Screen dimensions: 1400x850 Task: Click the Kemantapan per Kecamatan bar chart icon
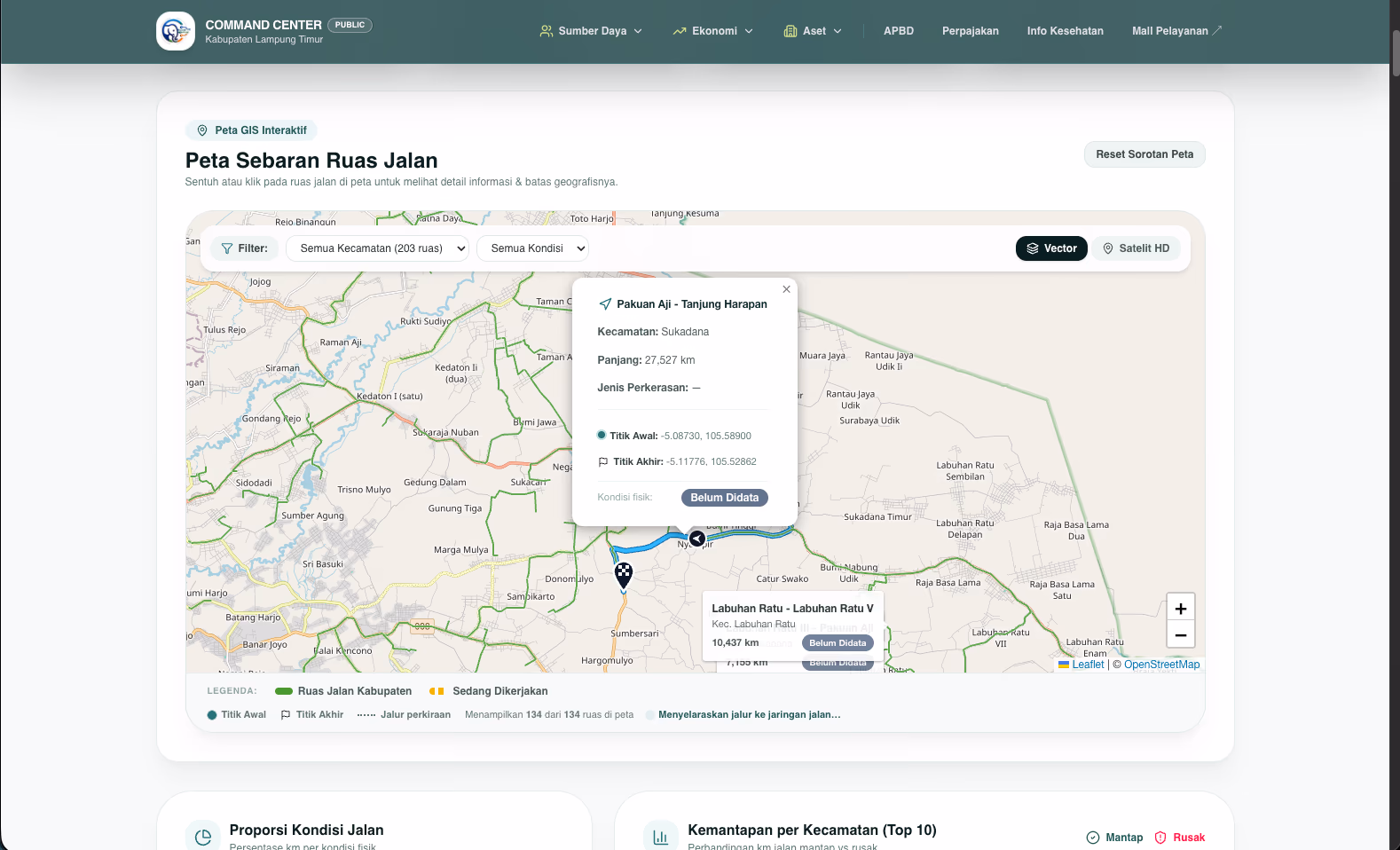(x=661, y=837)
